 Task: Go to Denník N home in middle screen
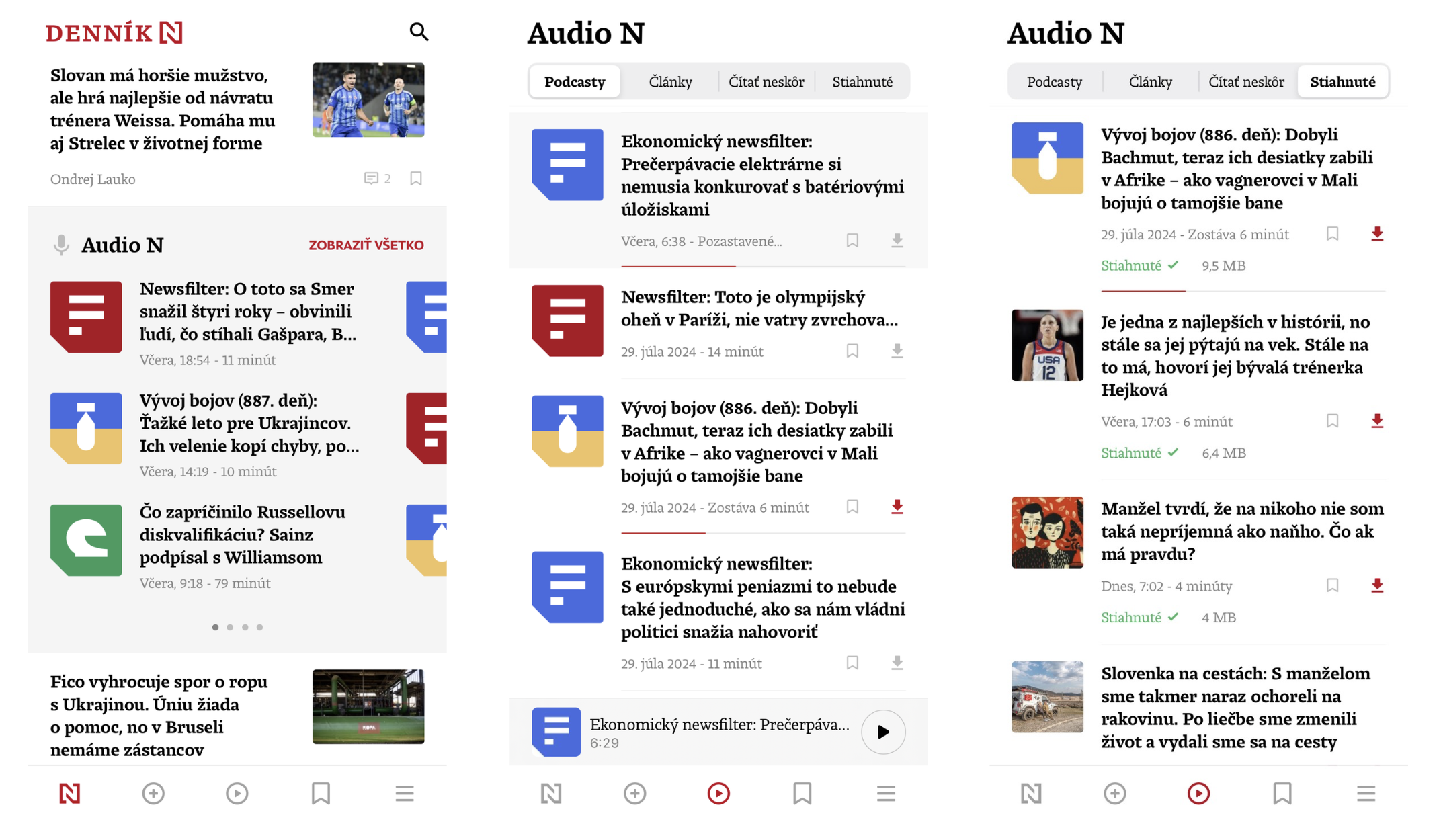(550, 794)
